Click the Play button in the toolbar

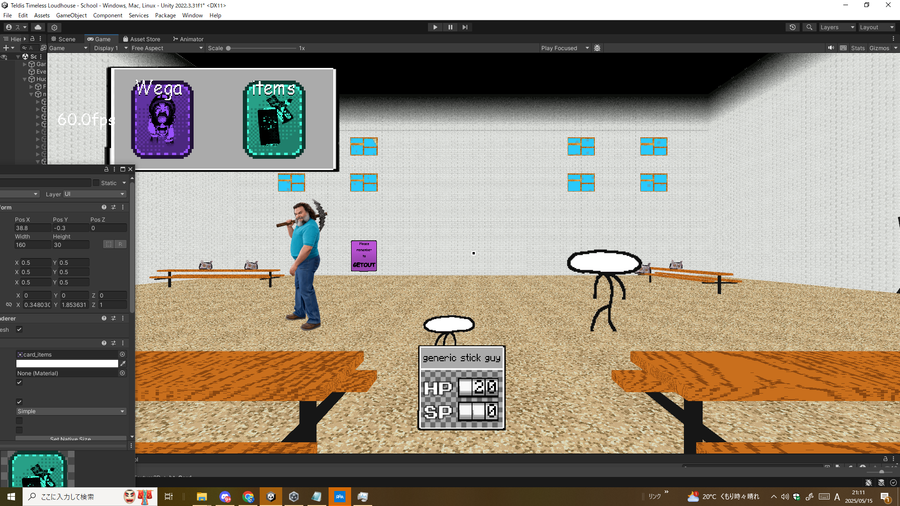point(435,27)
